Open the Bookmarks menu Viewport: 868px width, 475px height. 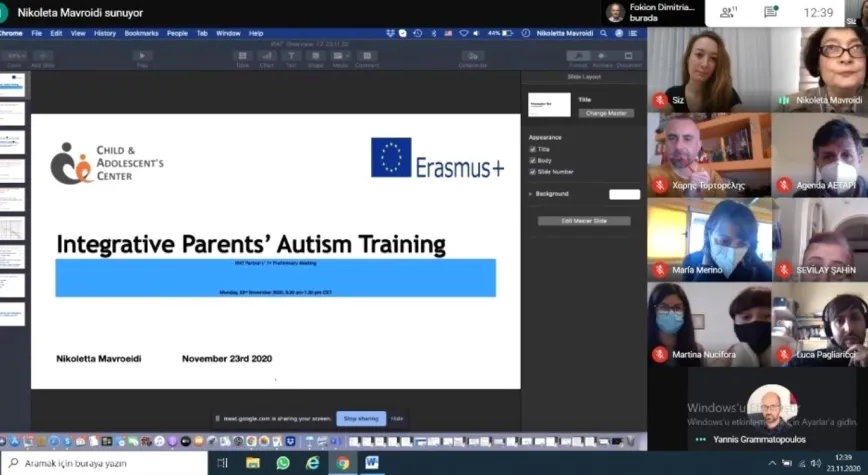click(141, 33)
